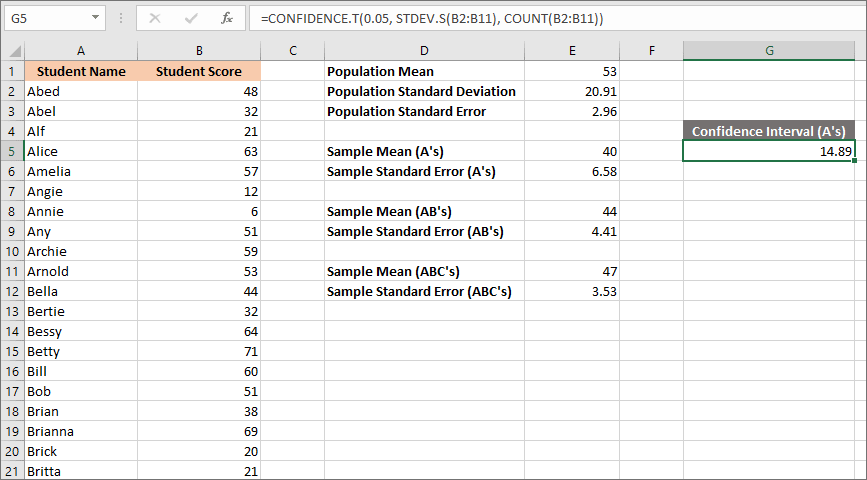Image resolution: width=867 pixels, height=480 pixels.
Task: Select column D header
Action: (x=424, y=51)
